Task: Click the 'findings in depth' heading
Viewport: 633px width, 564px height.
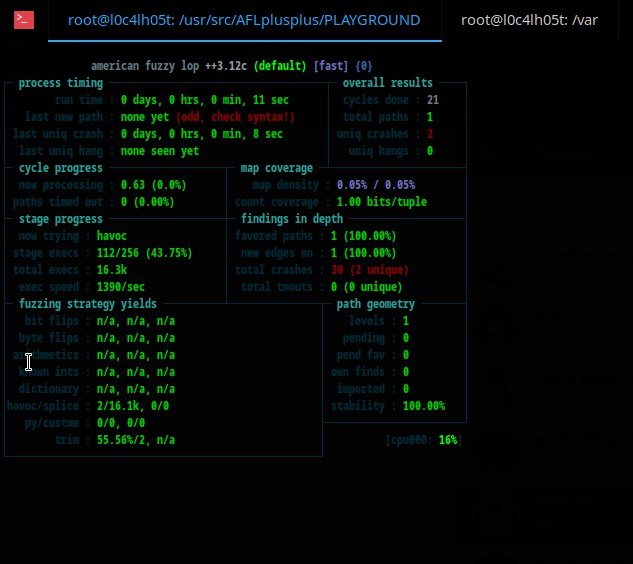Action: pos(292,219)
